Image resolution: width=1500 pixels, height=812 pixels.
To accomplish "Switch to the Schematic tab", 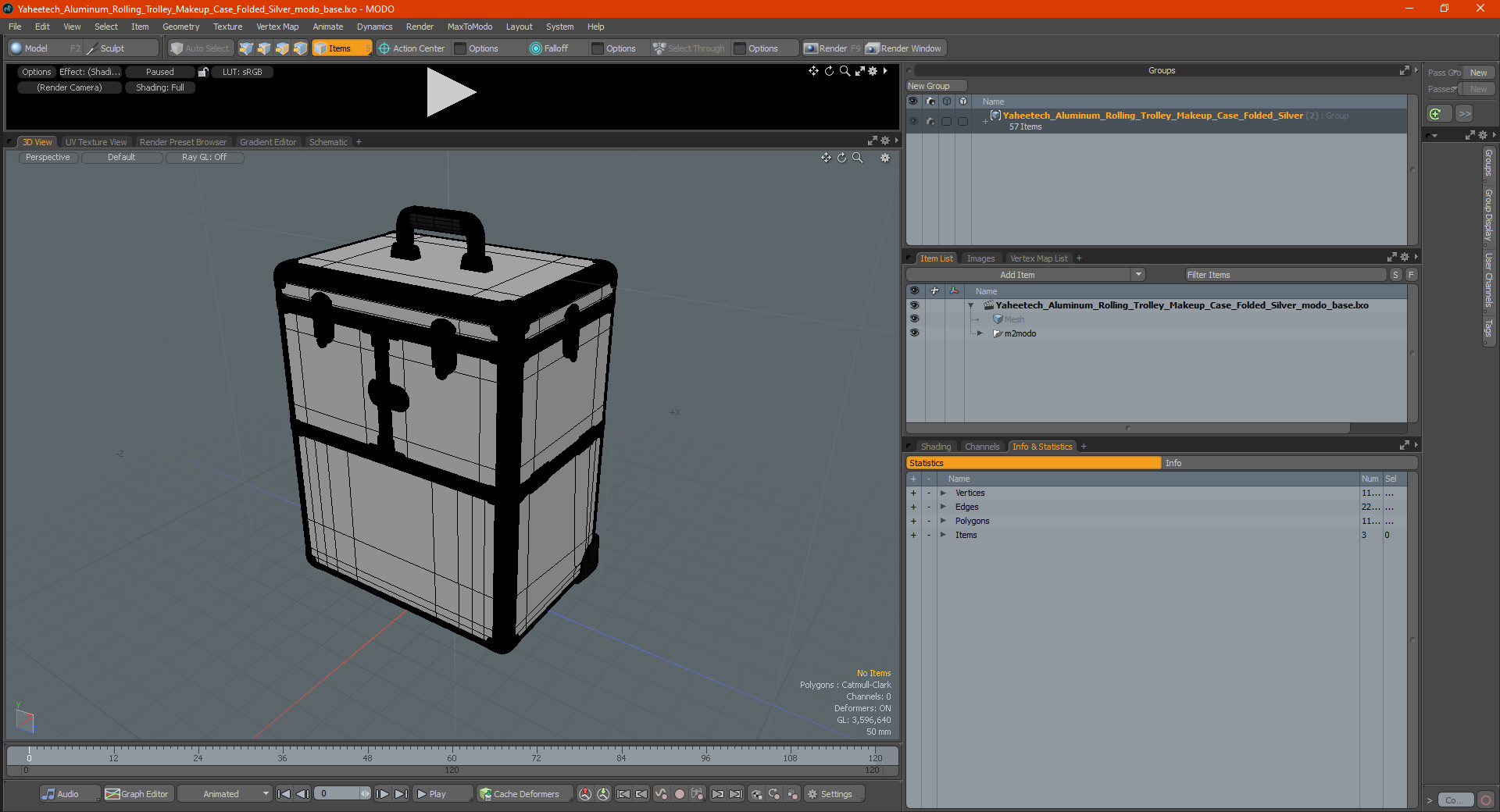I will pyautogui.click(x=328, y=142).
